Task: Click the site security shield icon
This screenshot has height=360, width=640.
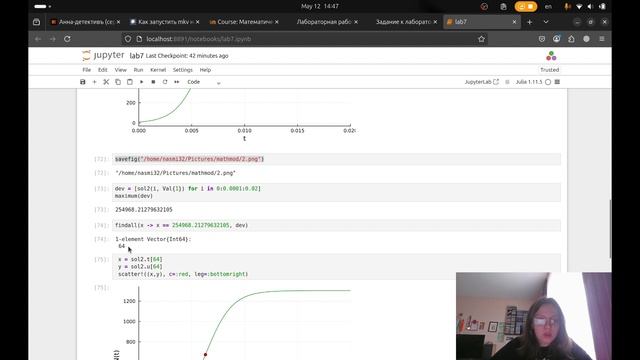Action: click(128, 39)
